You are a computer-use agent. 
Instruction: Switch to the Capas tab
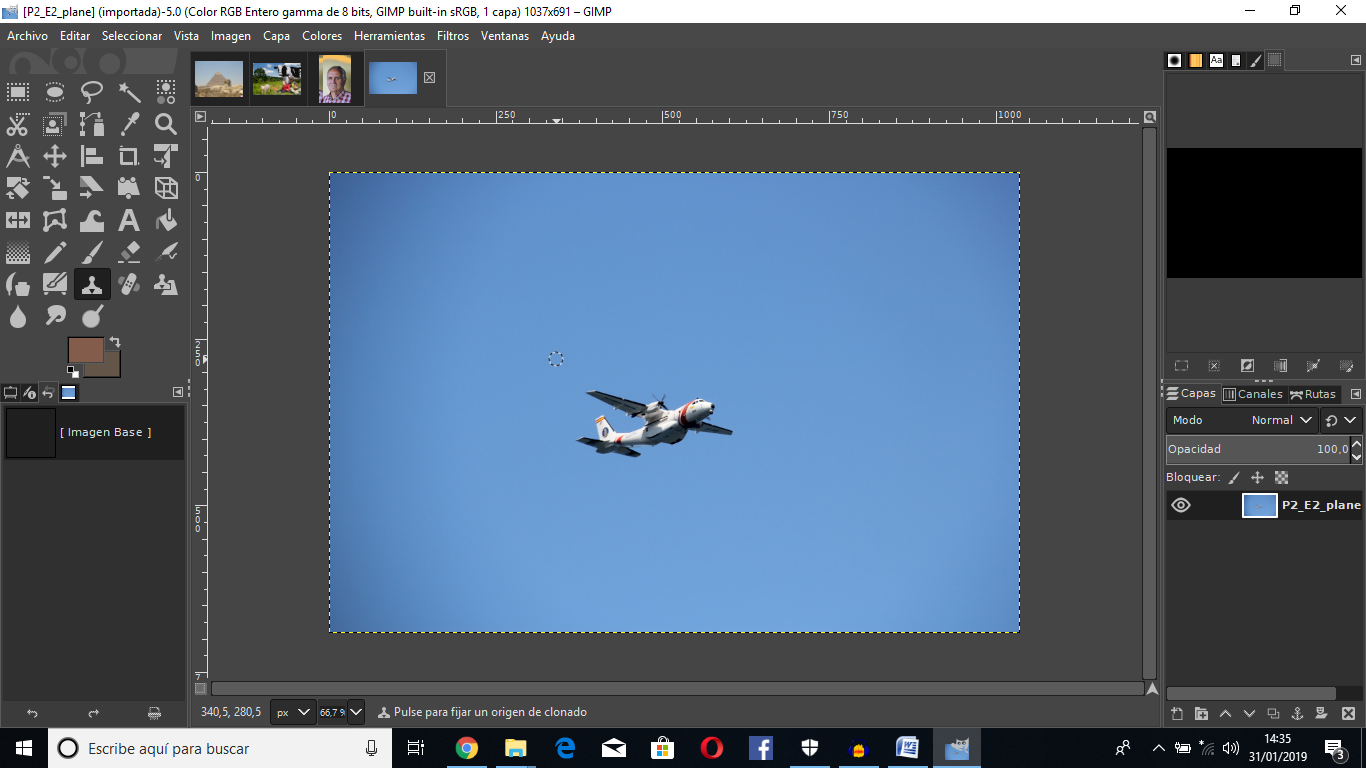[1191, 394]
